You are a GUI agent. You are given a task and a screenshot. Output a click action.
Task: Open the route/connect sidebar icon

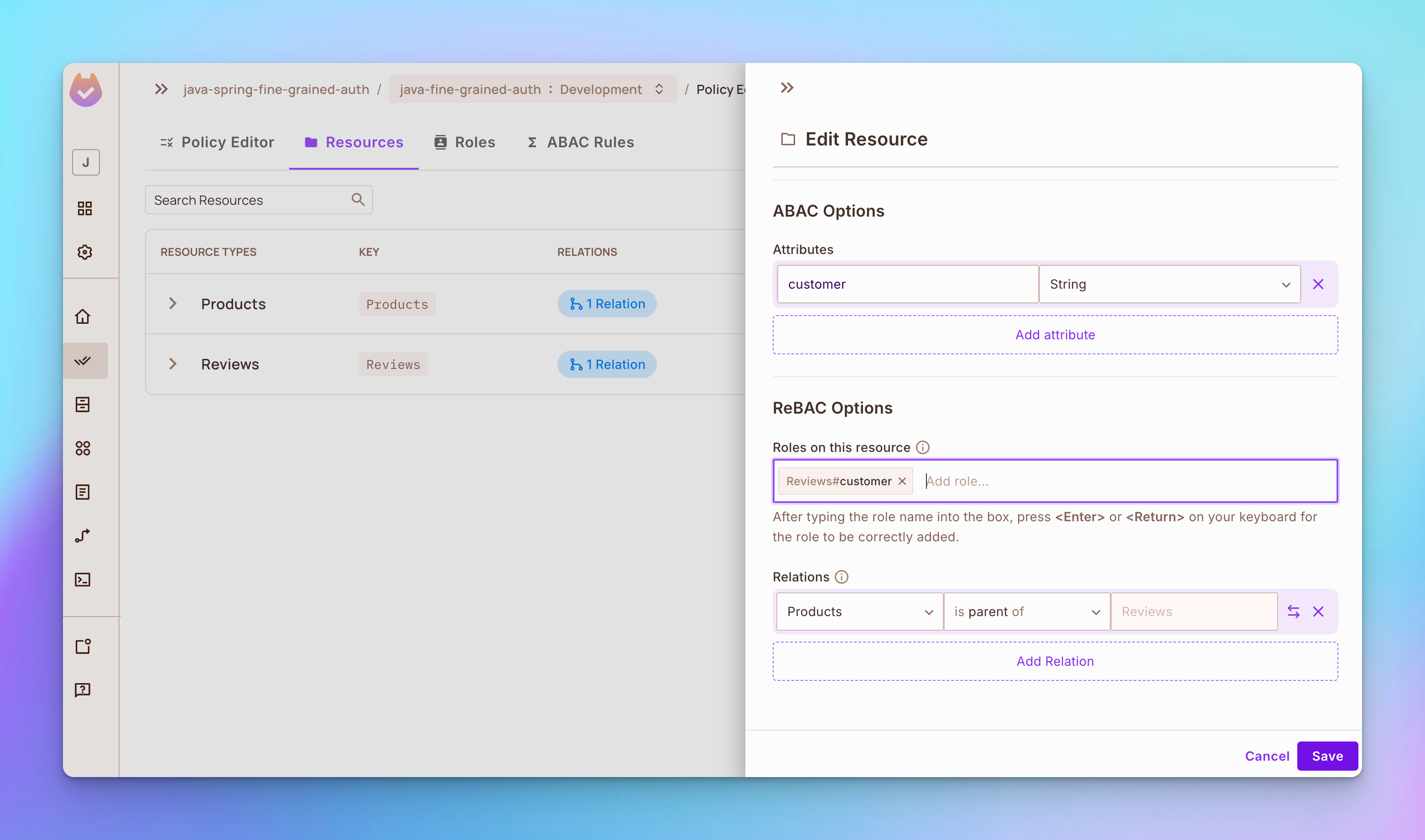[83, 535]
